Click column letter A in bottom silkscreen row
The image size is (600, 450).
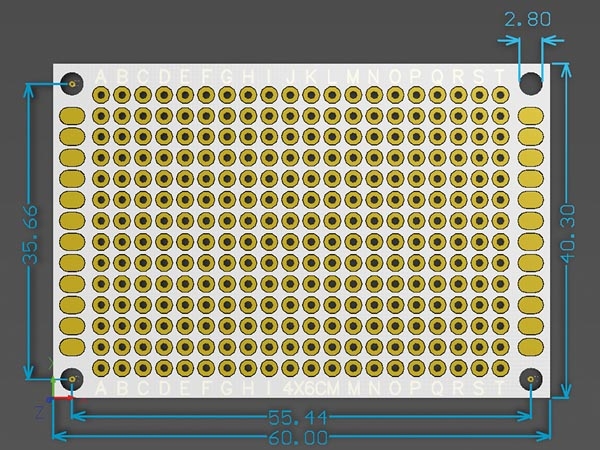tap(101, 388)
